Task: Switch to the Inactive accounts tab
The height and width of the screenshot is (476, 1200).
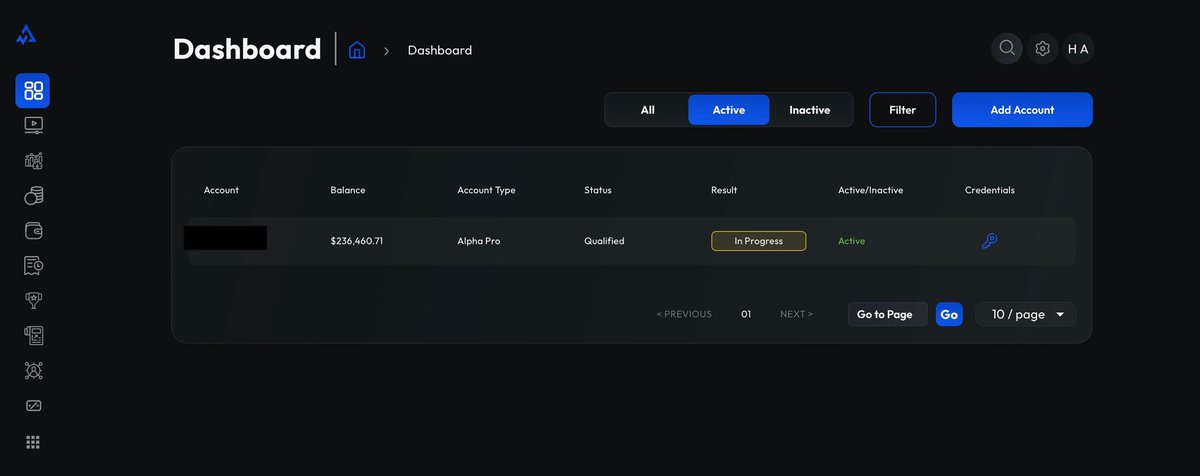Action: click(x=810, y=110)
